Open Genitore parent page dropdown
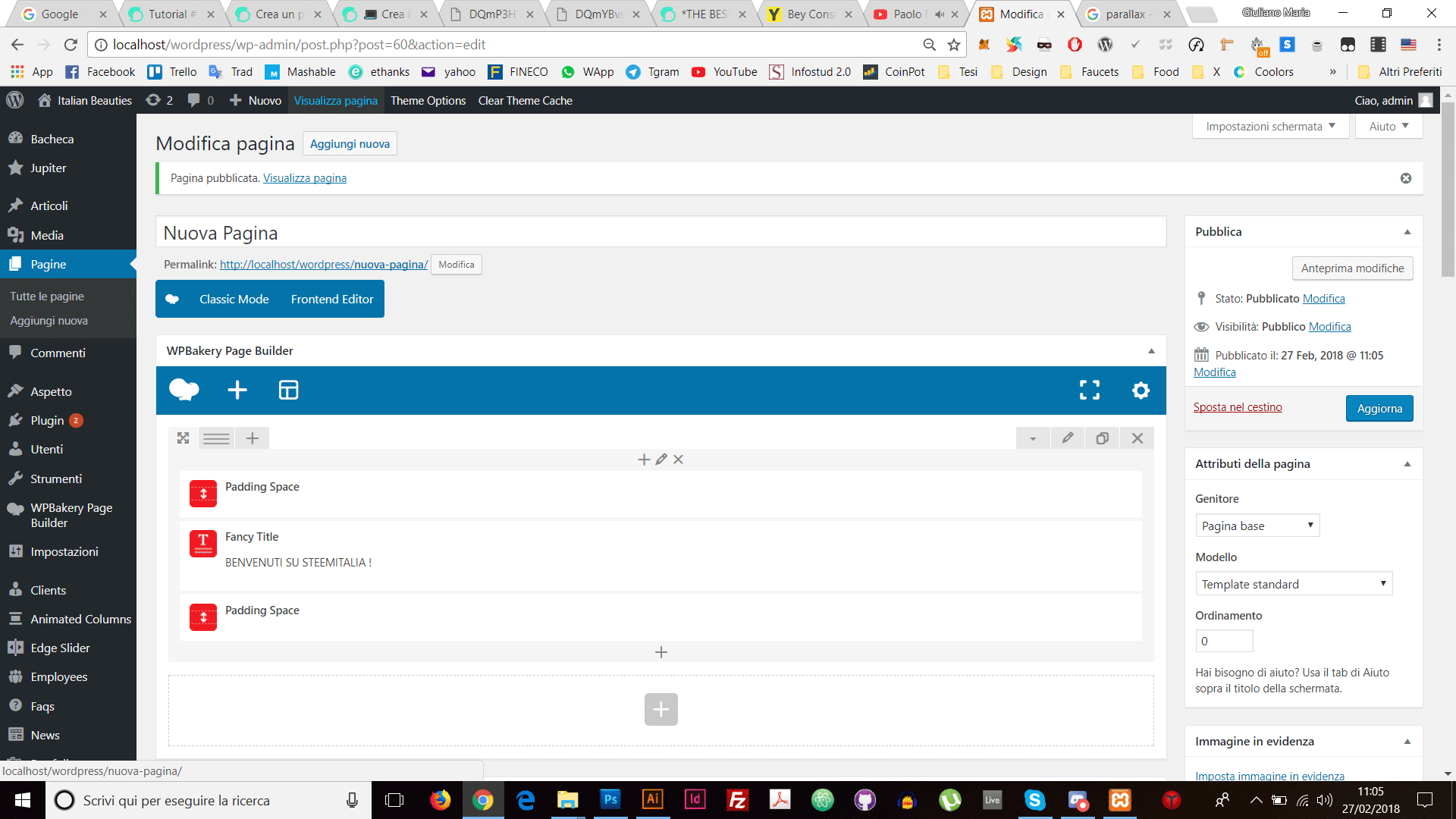 click(1257, 526)
